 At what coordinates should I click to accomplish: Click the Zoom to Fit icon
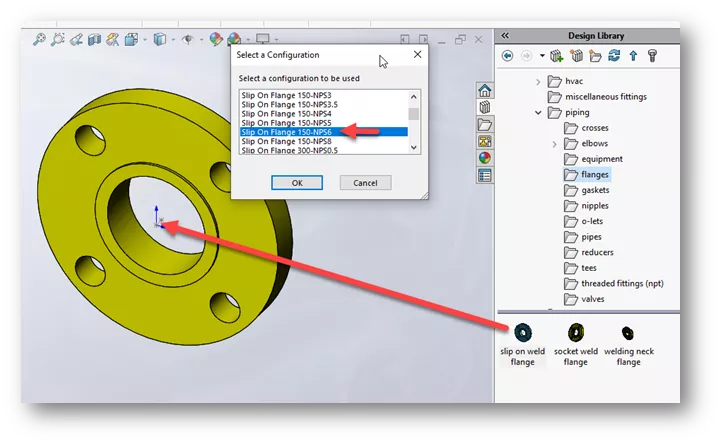[x=39, y=40]
